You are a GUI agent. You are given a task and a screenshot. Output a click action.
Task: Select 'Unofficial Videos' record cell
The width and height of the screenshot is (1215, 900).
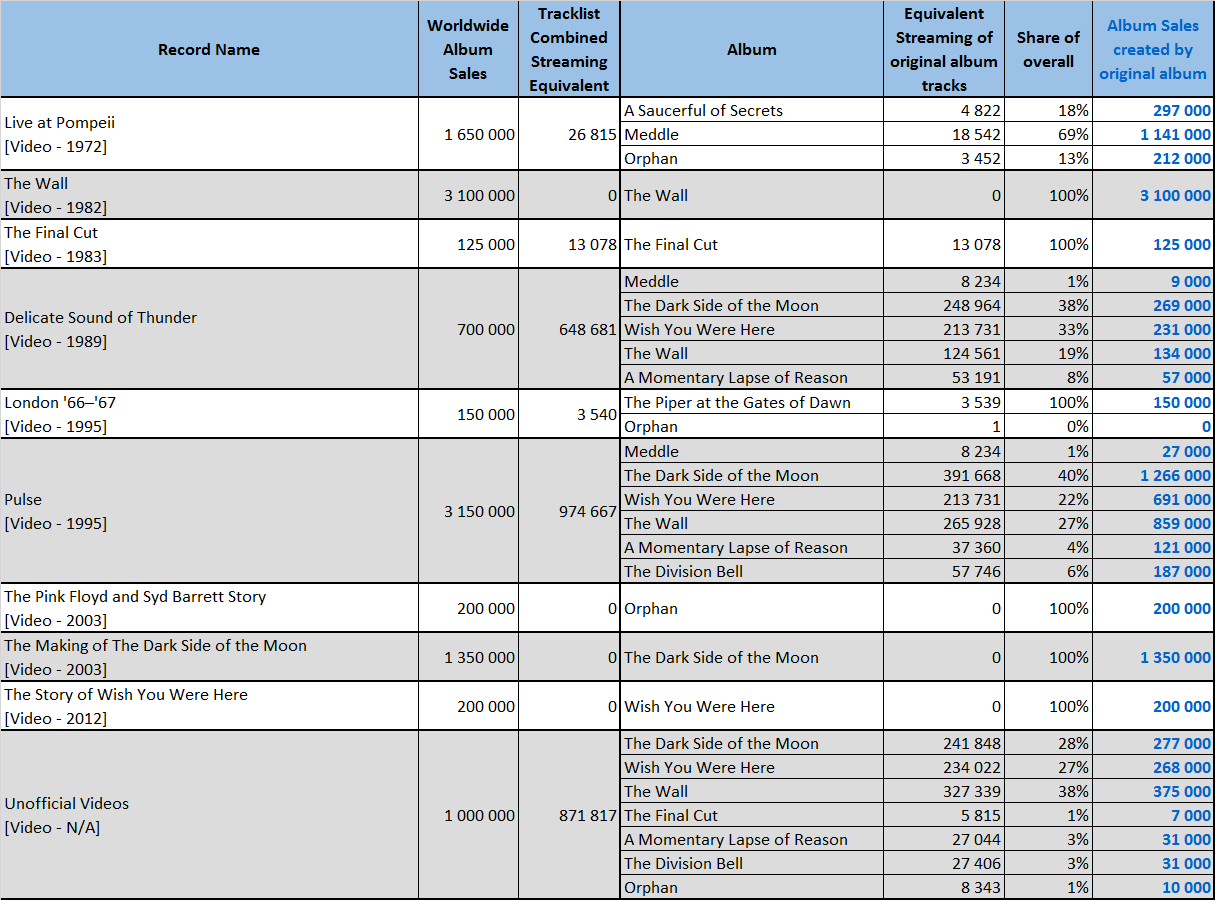click(x=209, y=815)
